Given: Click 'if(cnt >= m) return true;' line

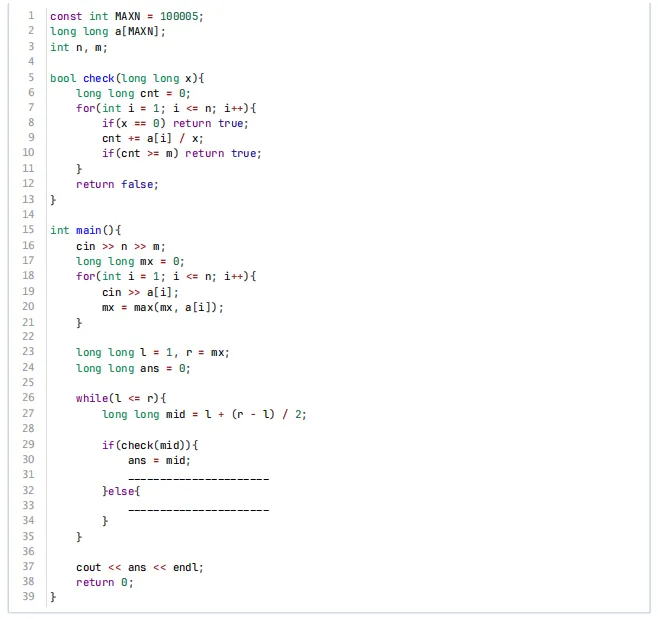Looking at the screenshot, I should click(182, 154).
